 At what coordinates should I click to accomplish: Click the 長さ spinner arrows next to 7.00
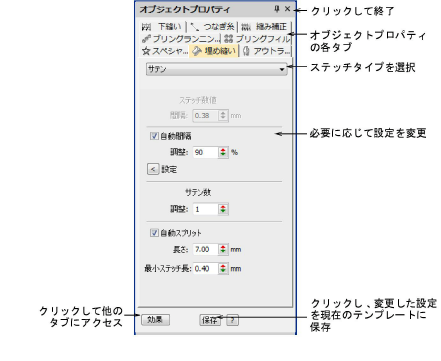click(x=223, y=249)
